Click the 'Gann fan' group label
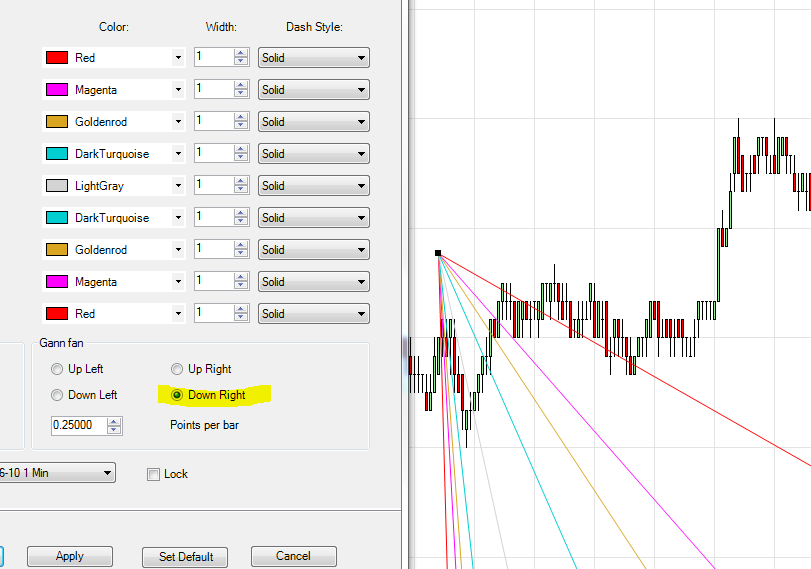811x569 pixels. click(x=61, y=343)
